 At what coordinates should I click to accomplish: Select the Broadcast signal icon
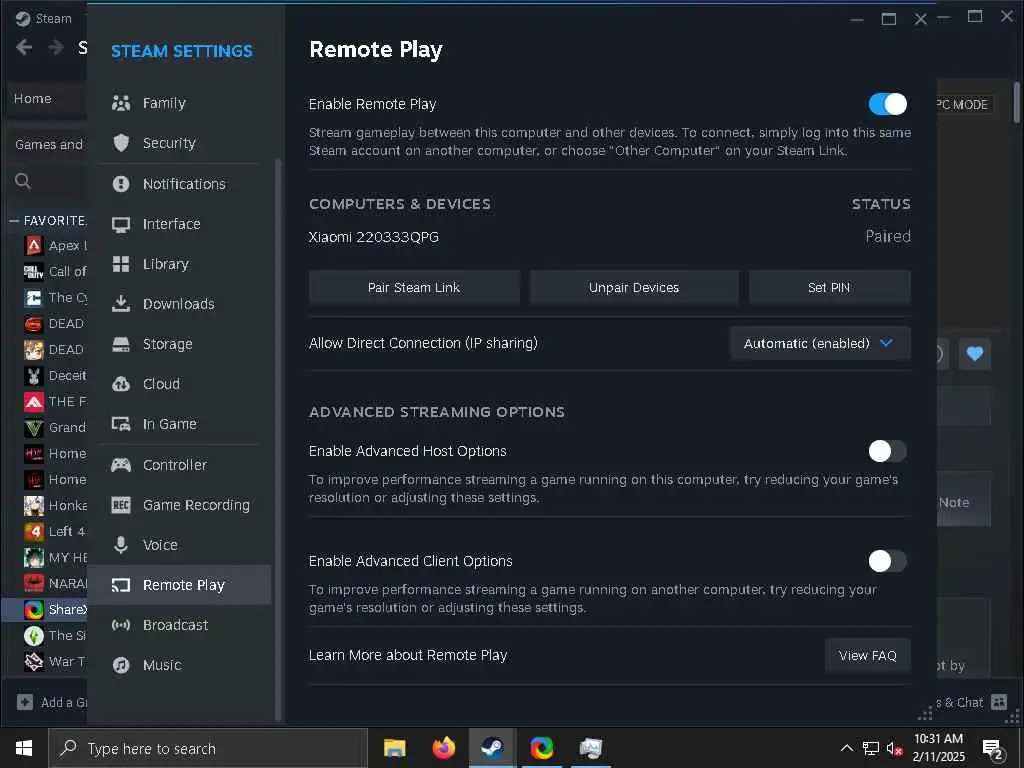(x=121, y=625)
